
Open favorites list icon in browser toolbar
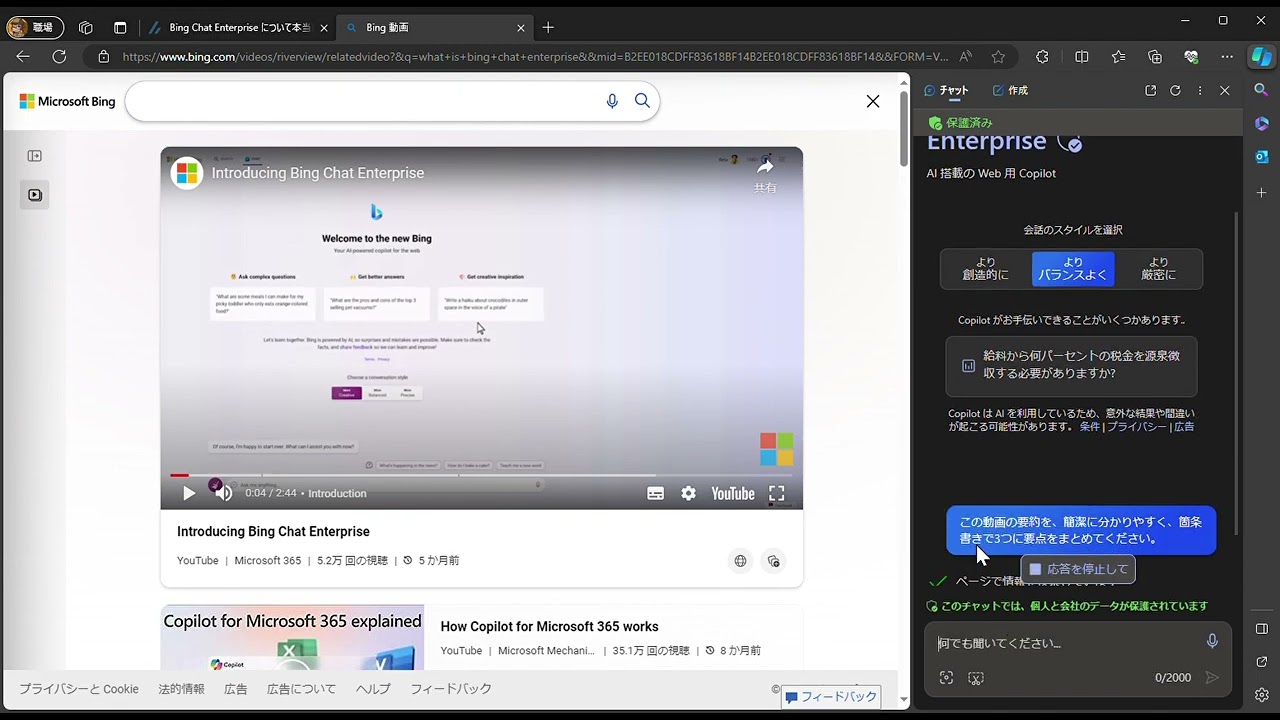point(1118,57)
